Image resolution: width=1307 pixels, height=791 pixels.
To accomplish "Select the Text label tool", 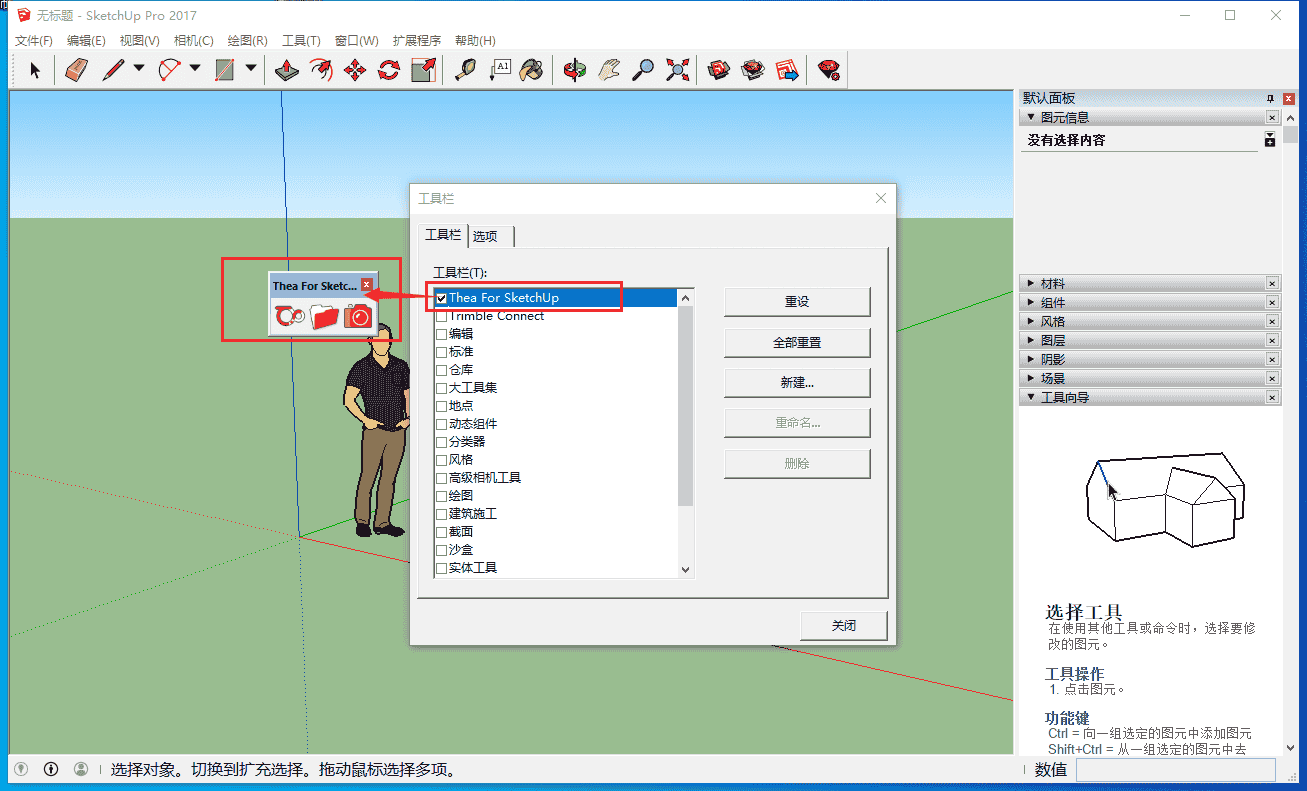I will (x=499, y=70).
